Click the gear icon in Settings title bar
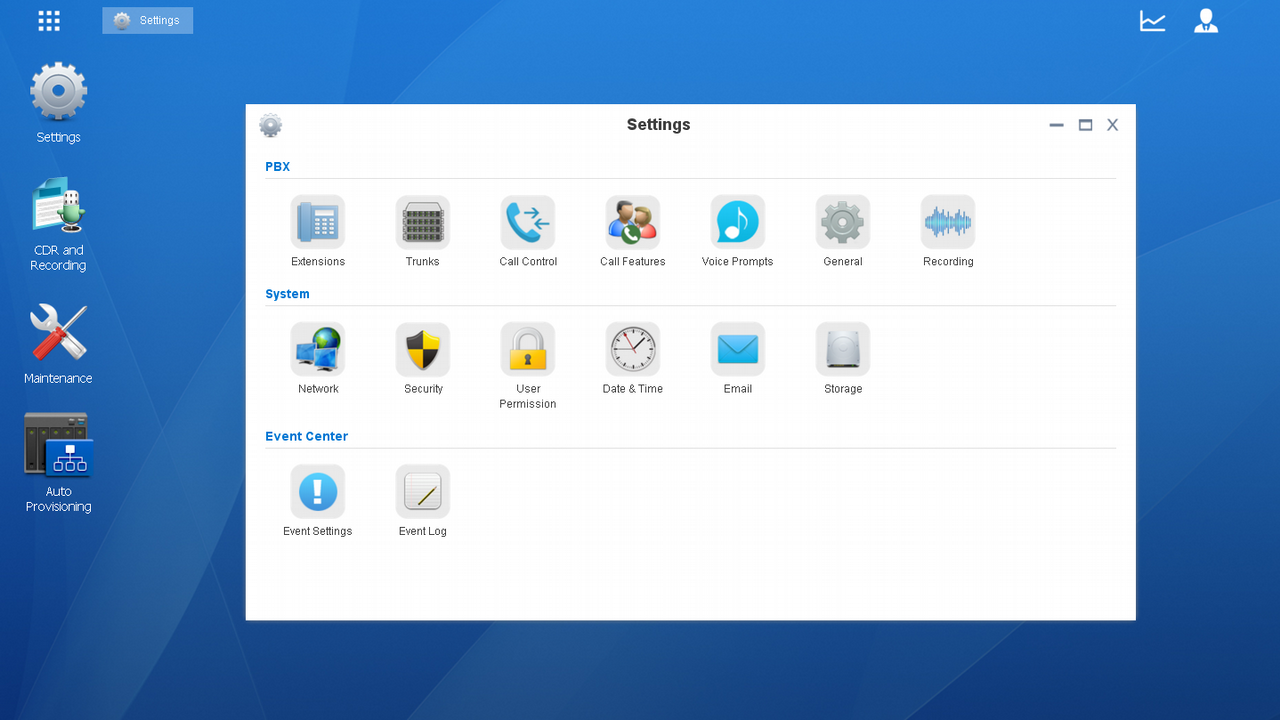The width and height of the screenshot is (1280, 720). (x=270, y=125)
